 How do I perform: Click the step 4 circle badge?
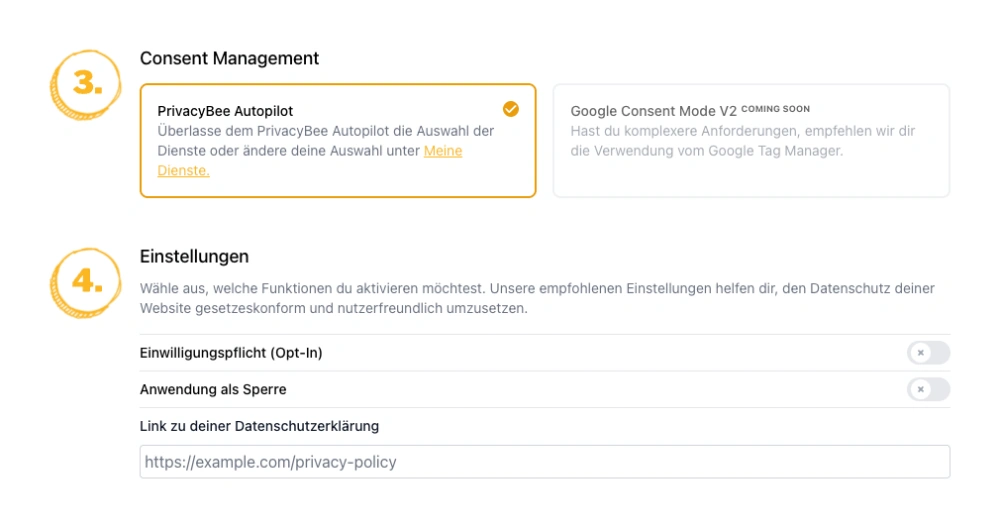[85, 283]
